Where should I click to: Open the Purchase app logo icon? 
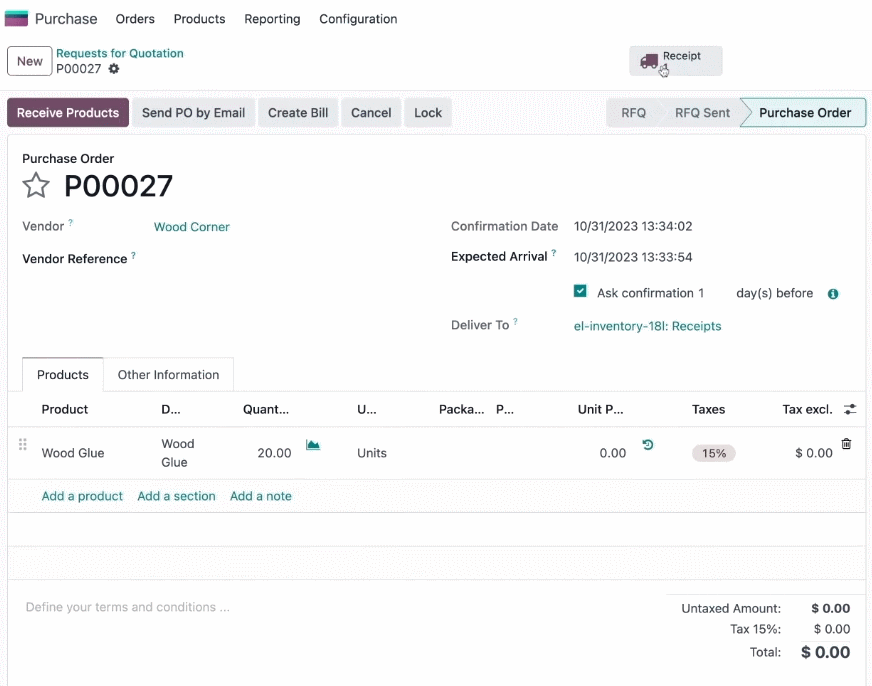pos(16,18)
